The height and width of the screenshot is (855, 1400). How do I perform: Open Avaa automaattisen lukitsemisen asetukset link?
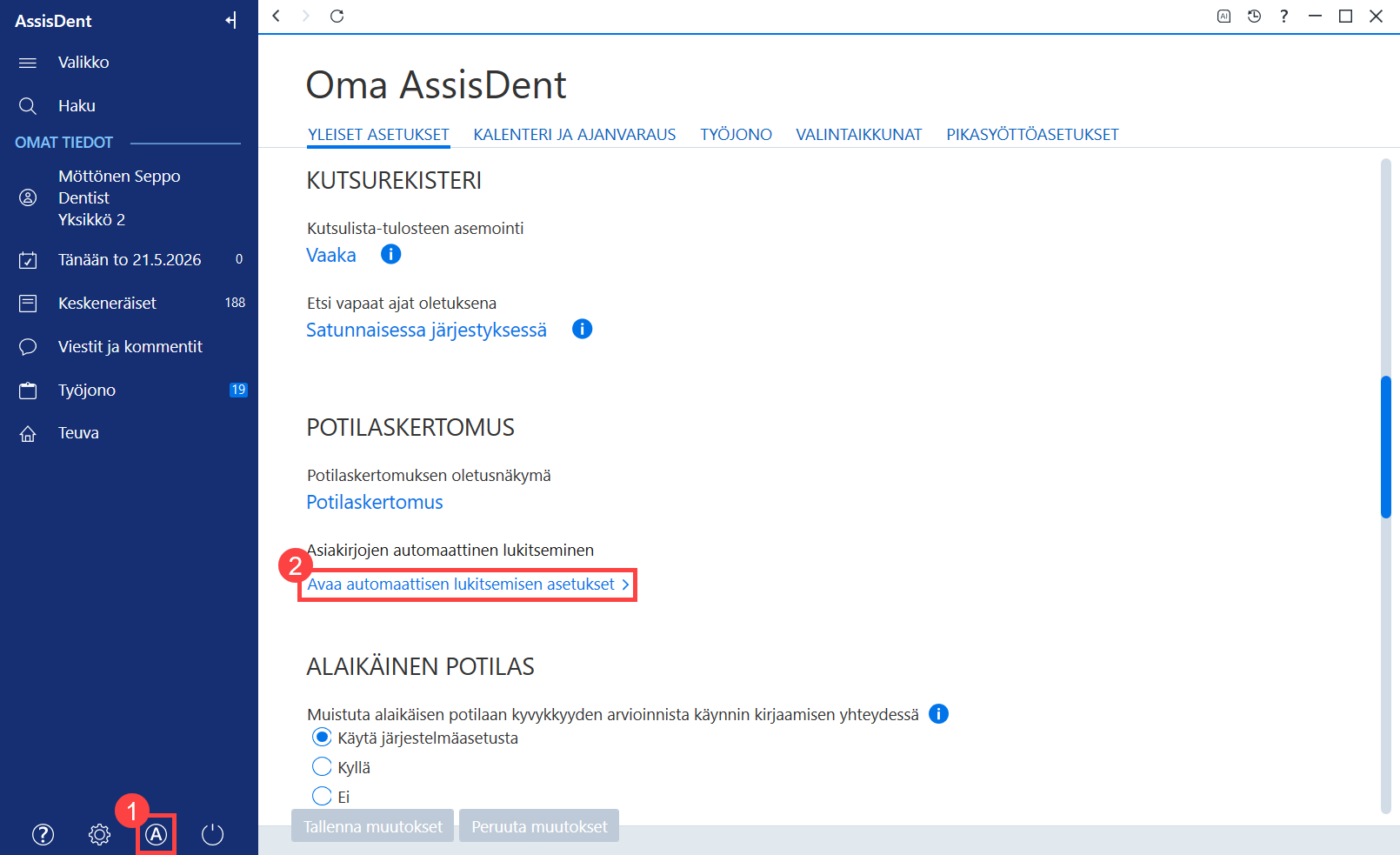[x=468, y=584]
